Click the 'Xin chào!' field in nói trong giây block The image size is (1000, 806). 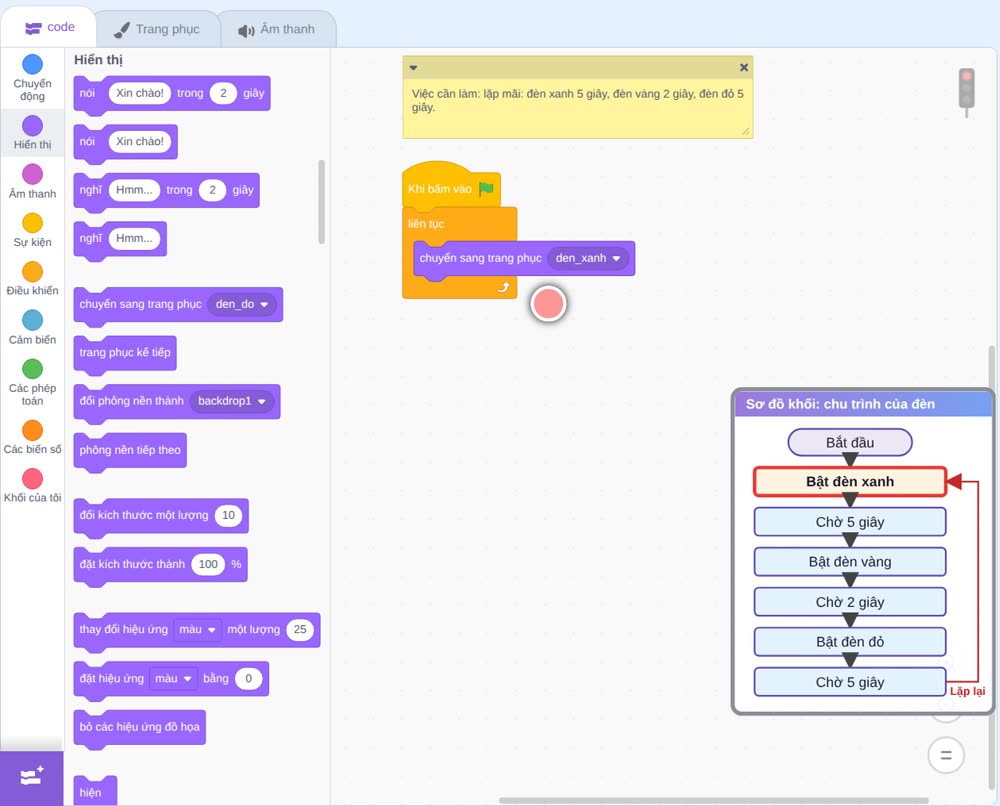tap(140, 93)
